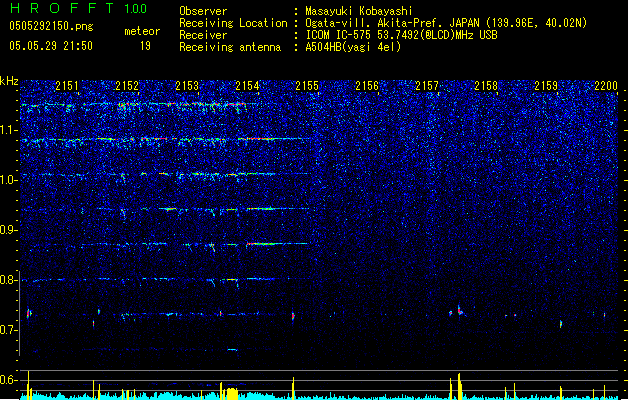This screenshot has height=400, width=629.
Task: Click the meteor echo just after 2157
Action: (x=460, y=311)
